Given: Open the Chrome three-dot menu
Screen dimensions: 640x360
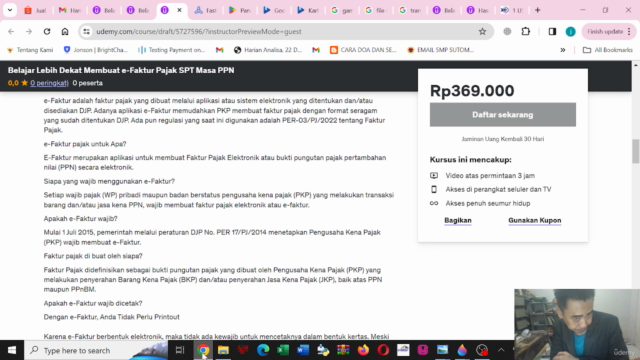Looking at the screenshot, I should [x=629, y=31].
